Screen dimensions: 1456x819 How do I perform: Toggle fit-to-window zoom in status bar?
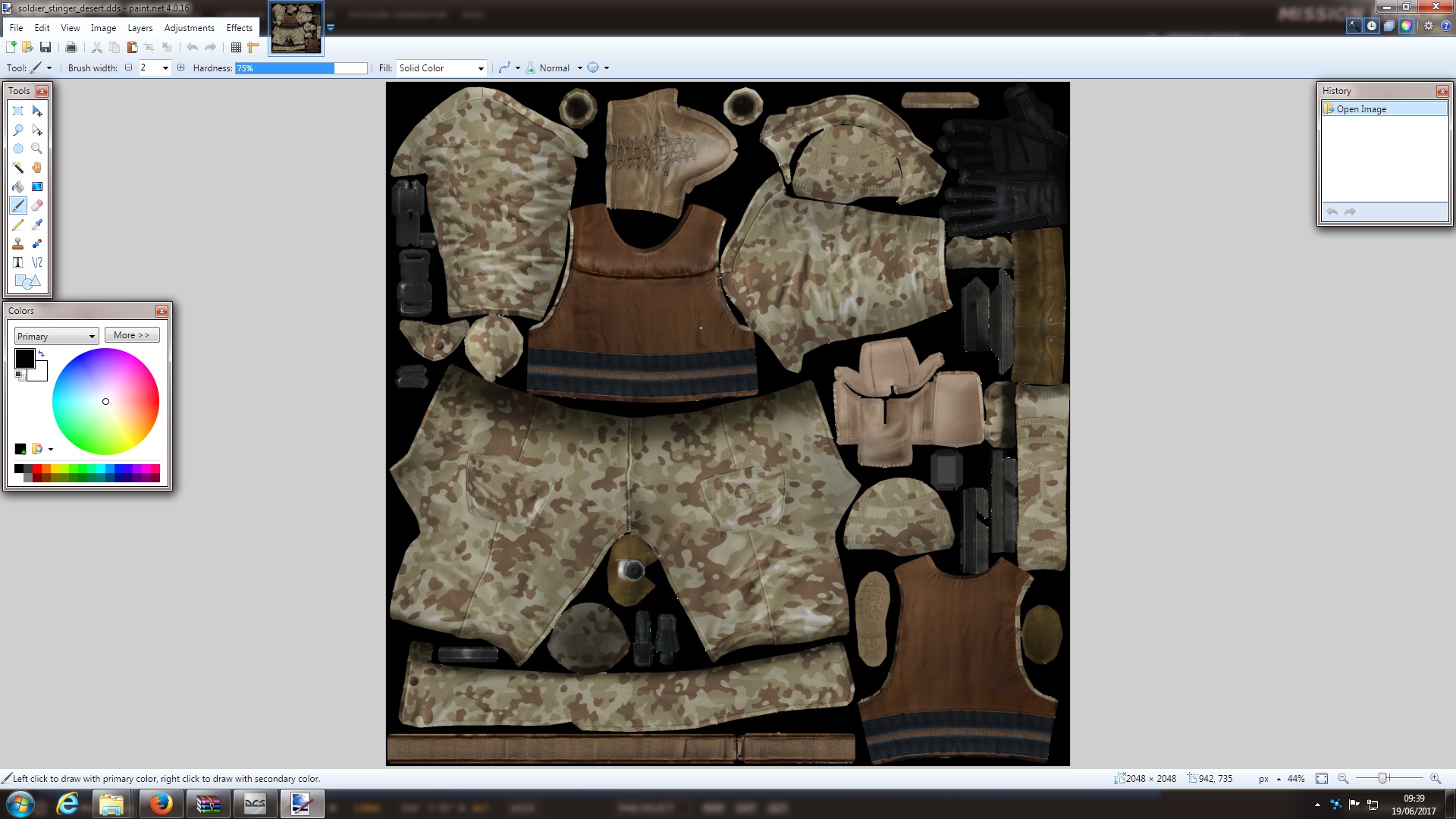pos(1322,779)
